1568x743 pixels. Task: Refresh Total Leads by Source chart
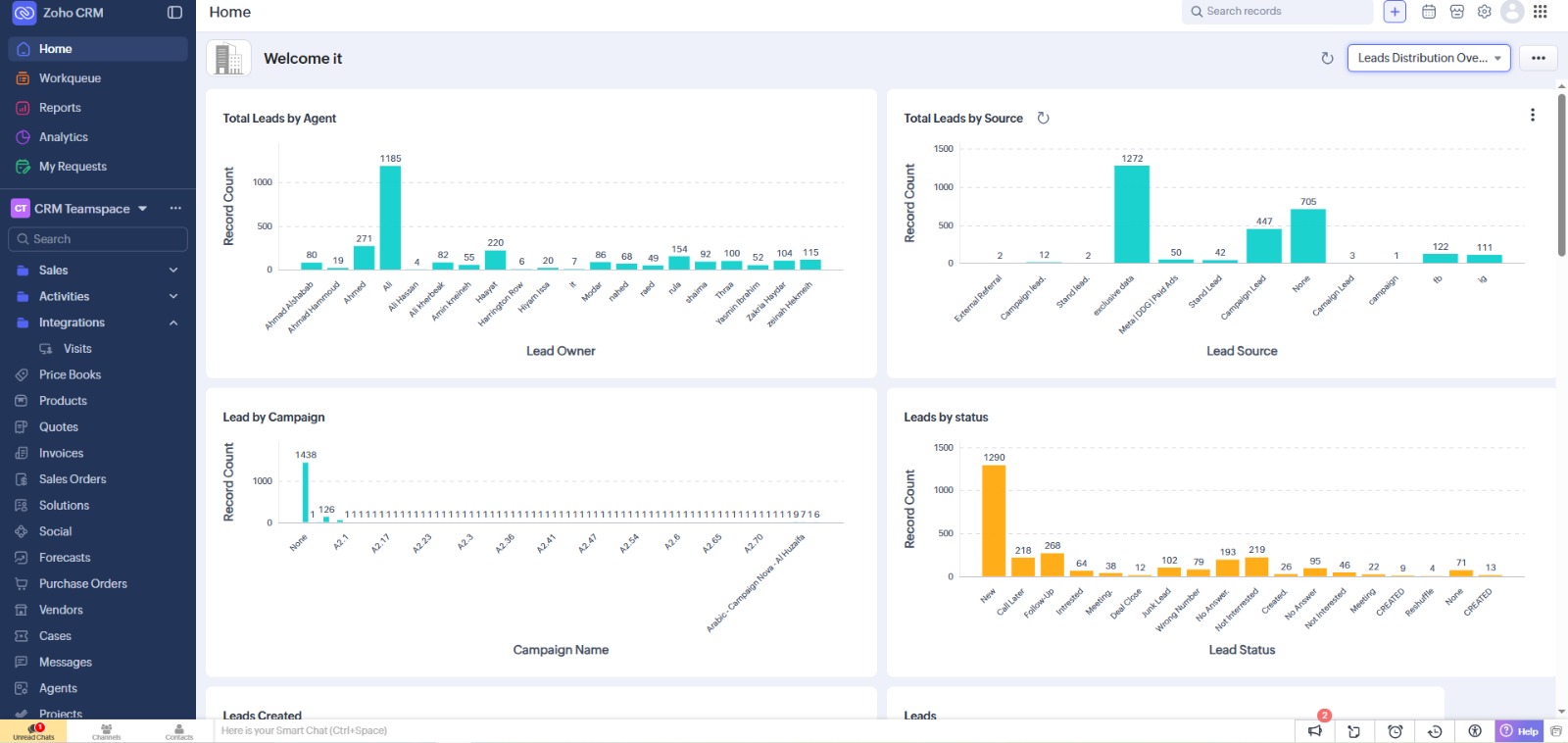click(1044, 118)
